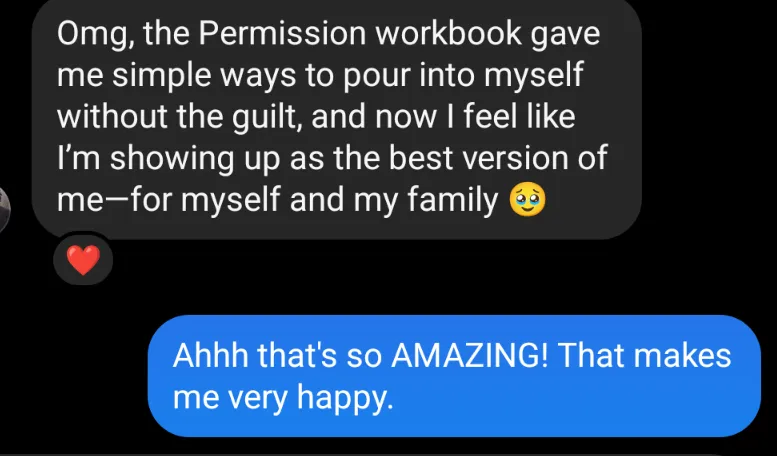Click 'me—for myself and my family' text
Image resolution: width=777 pixels, height=456 pixels.
point(277,201)
